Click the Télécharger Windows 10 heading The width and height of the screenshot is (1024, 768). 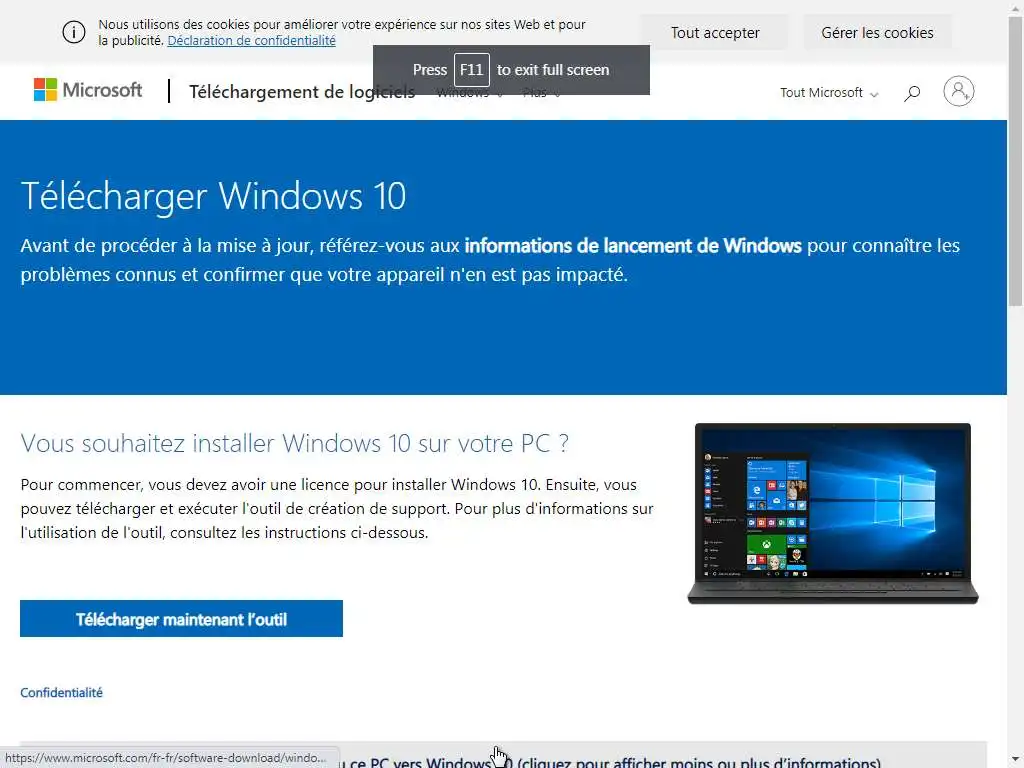click(213, 195)
